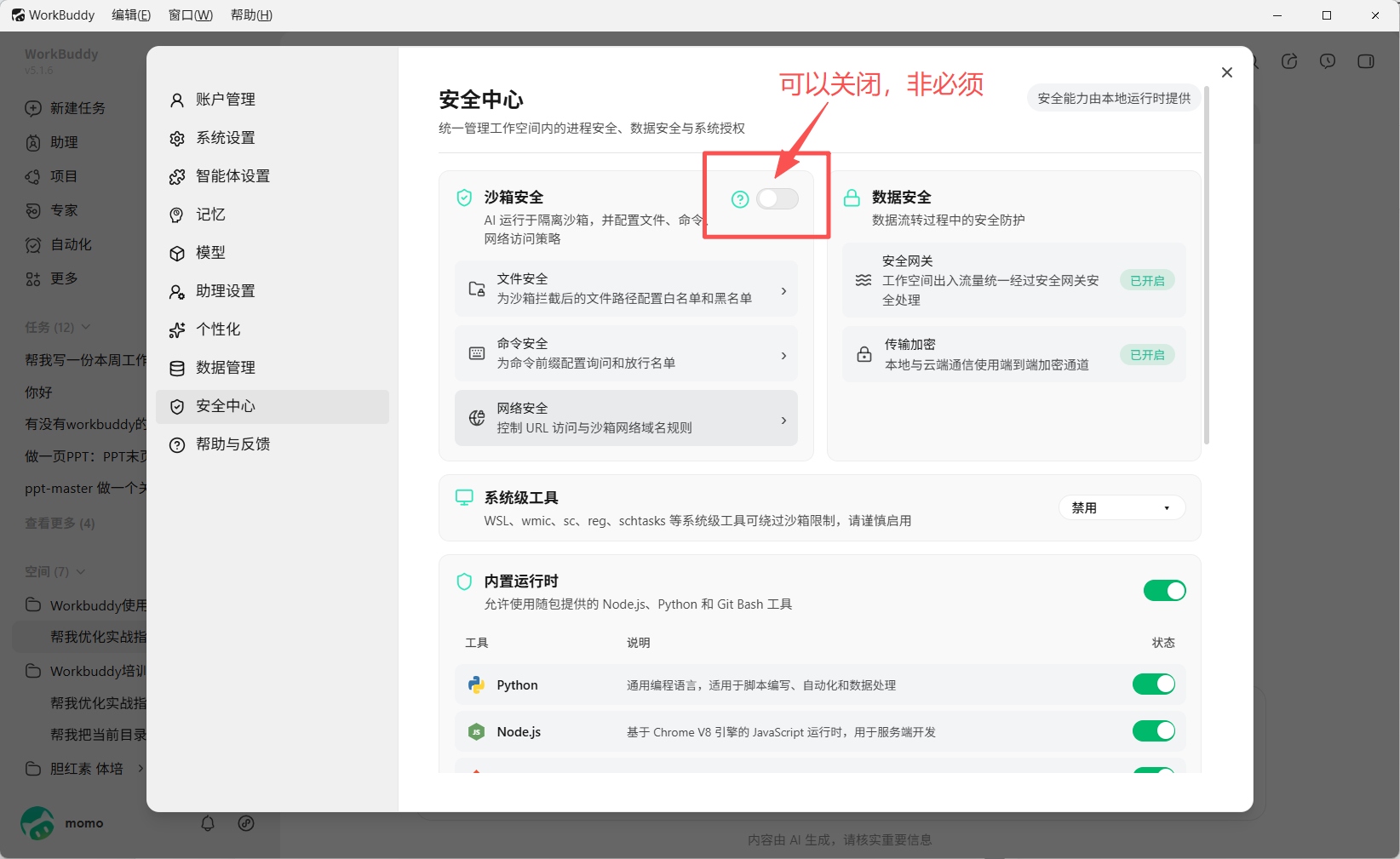This screenshot has width=1400, height=859.
Task: Click 安全能力由本地运行时提供 pill
Action: [1114, 99]
